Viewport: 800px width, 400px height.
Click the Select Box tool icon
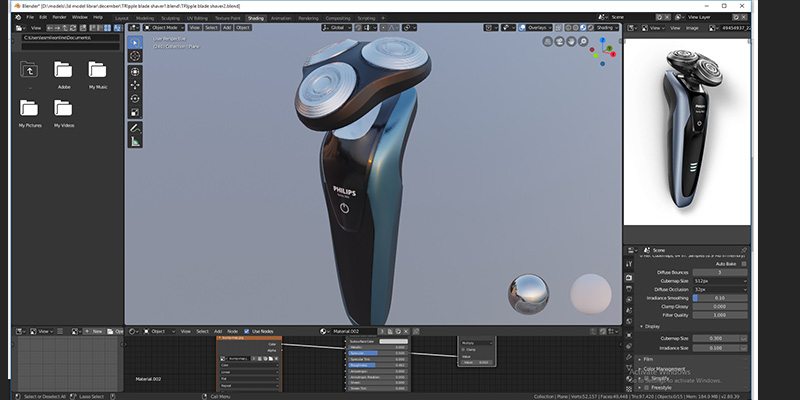[135, 43]
